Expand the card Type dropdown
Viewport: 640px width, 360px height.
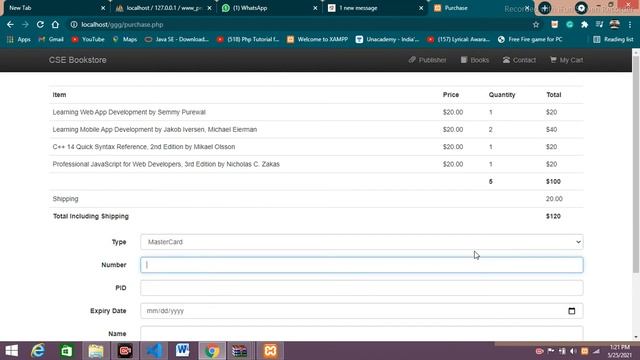(362, 242)
